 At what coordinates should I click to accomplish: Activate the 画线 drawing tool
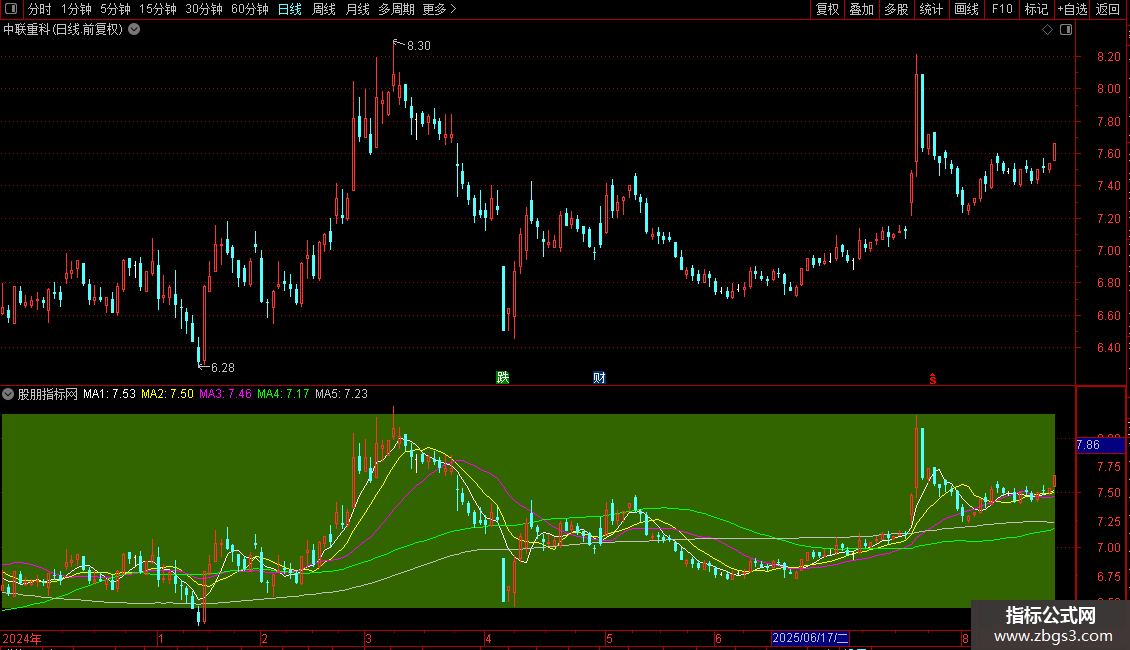click(966, 9)
